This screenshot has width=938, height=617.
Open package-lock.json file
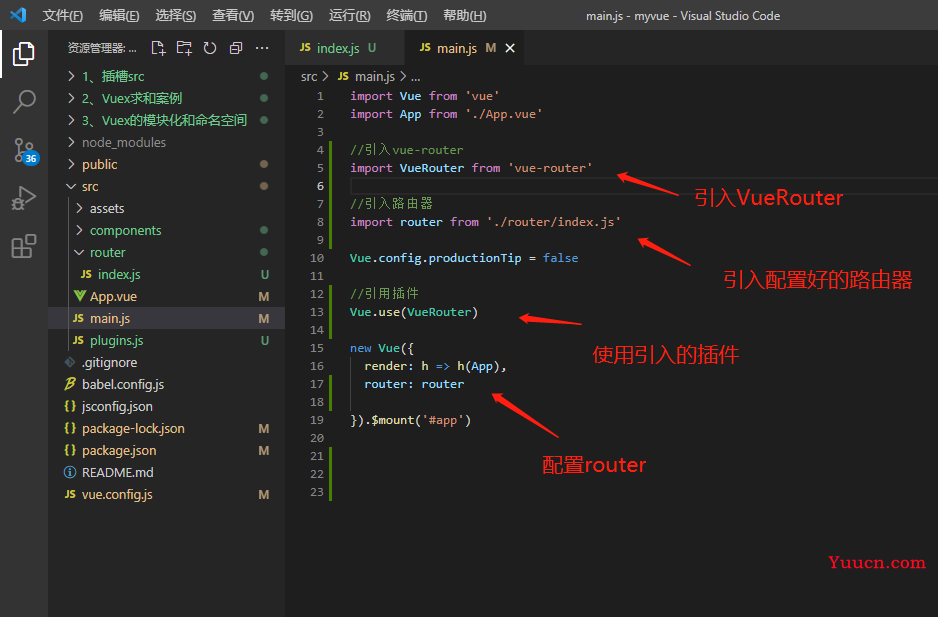point(166,428)
